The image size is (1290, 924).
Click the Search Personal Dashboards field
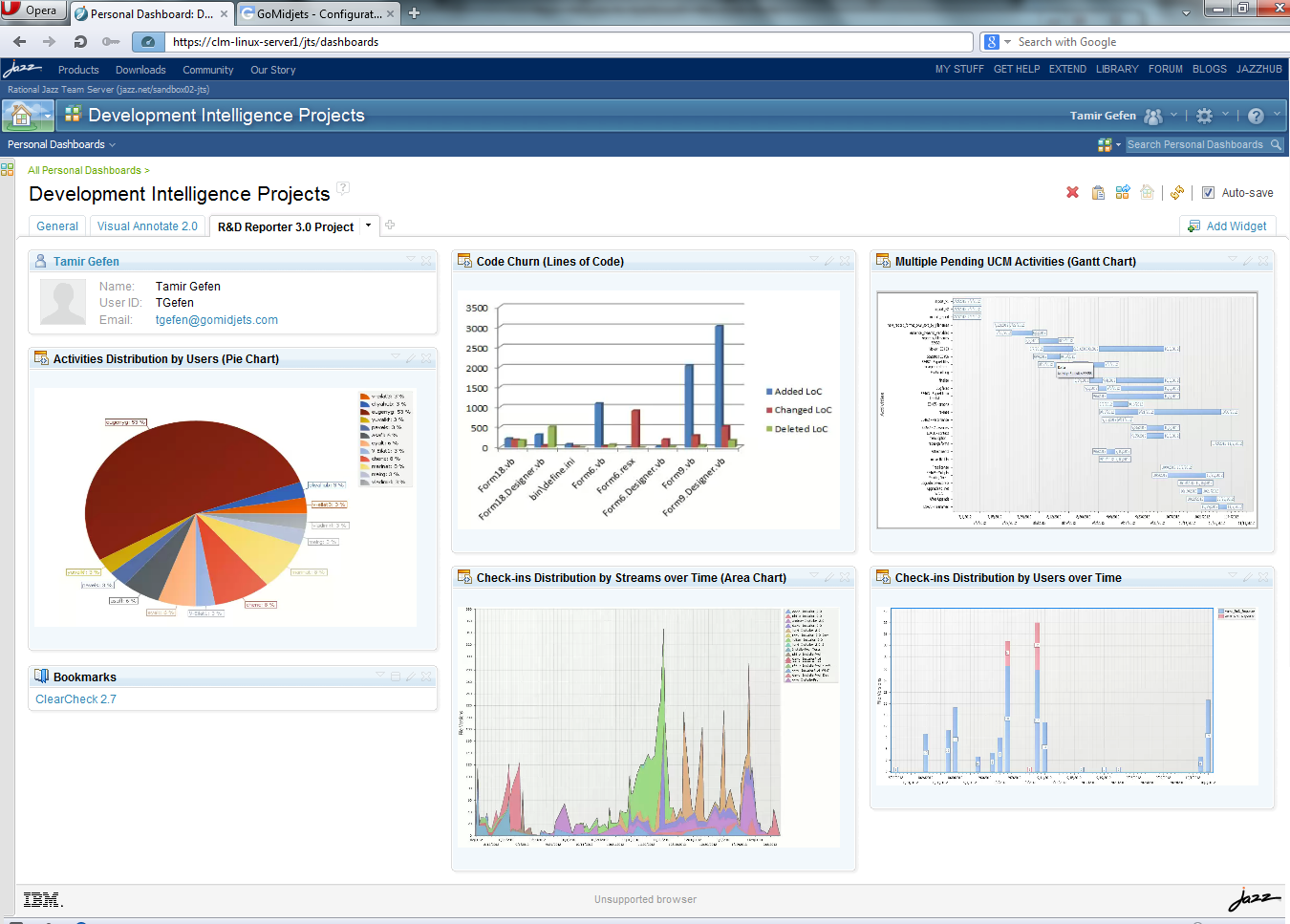(x=1194, y=145)
